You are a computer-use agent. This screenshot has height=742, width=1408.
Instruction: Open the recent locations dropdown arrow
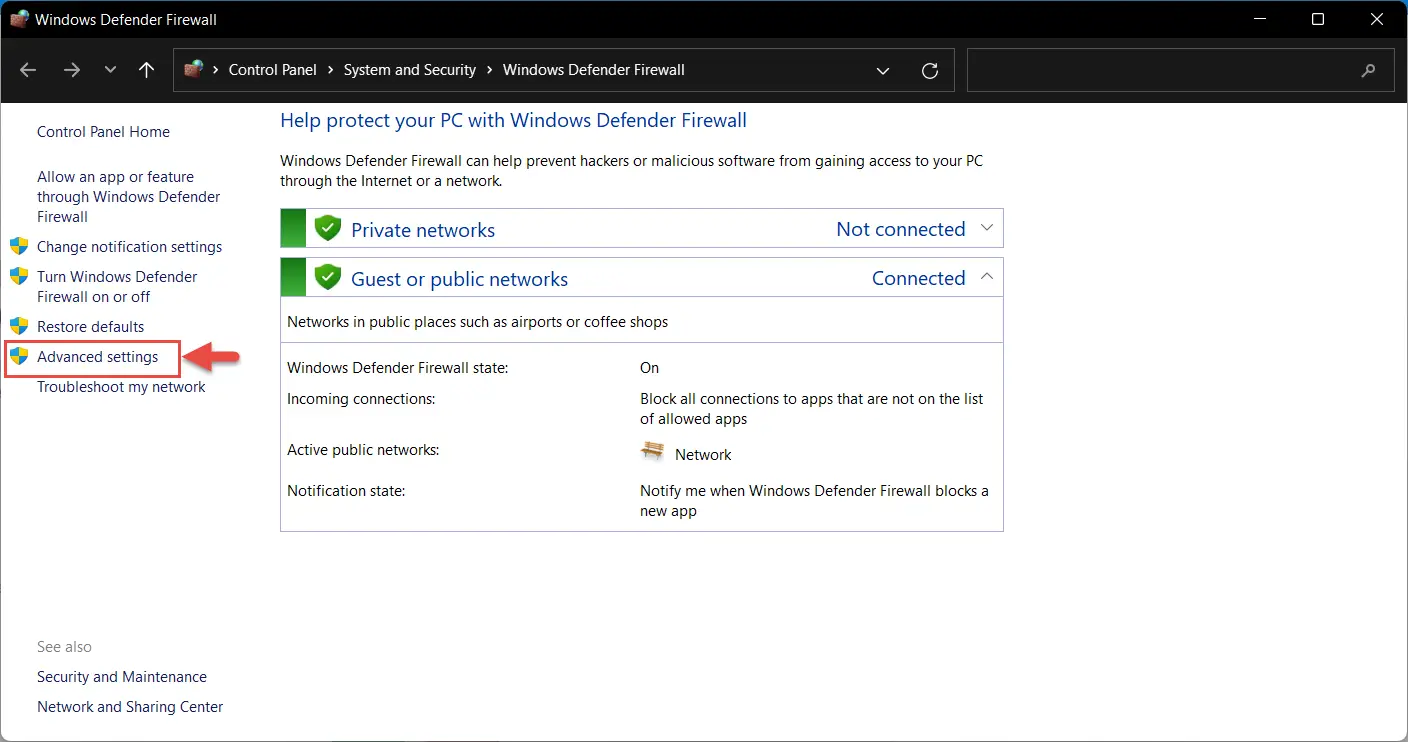click(x=110, y=70)
